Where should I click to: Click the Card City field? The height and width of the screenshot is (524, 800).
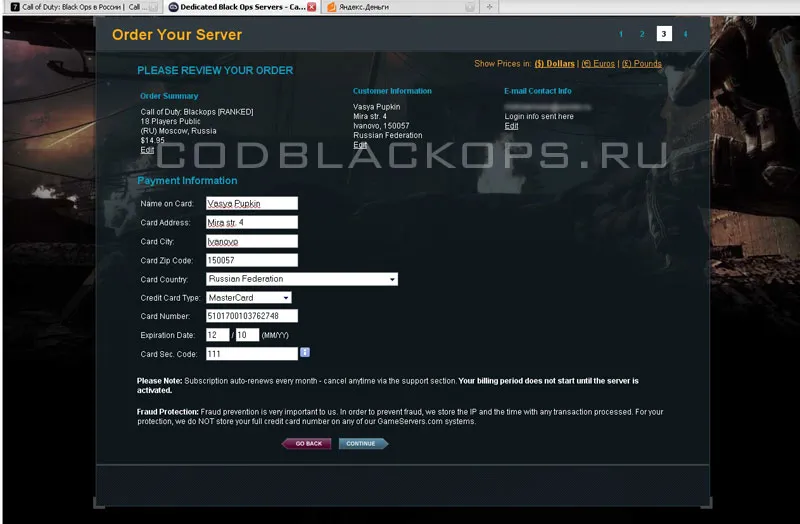pyautogui.click(x=252, y=241)
